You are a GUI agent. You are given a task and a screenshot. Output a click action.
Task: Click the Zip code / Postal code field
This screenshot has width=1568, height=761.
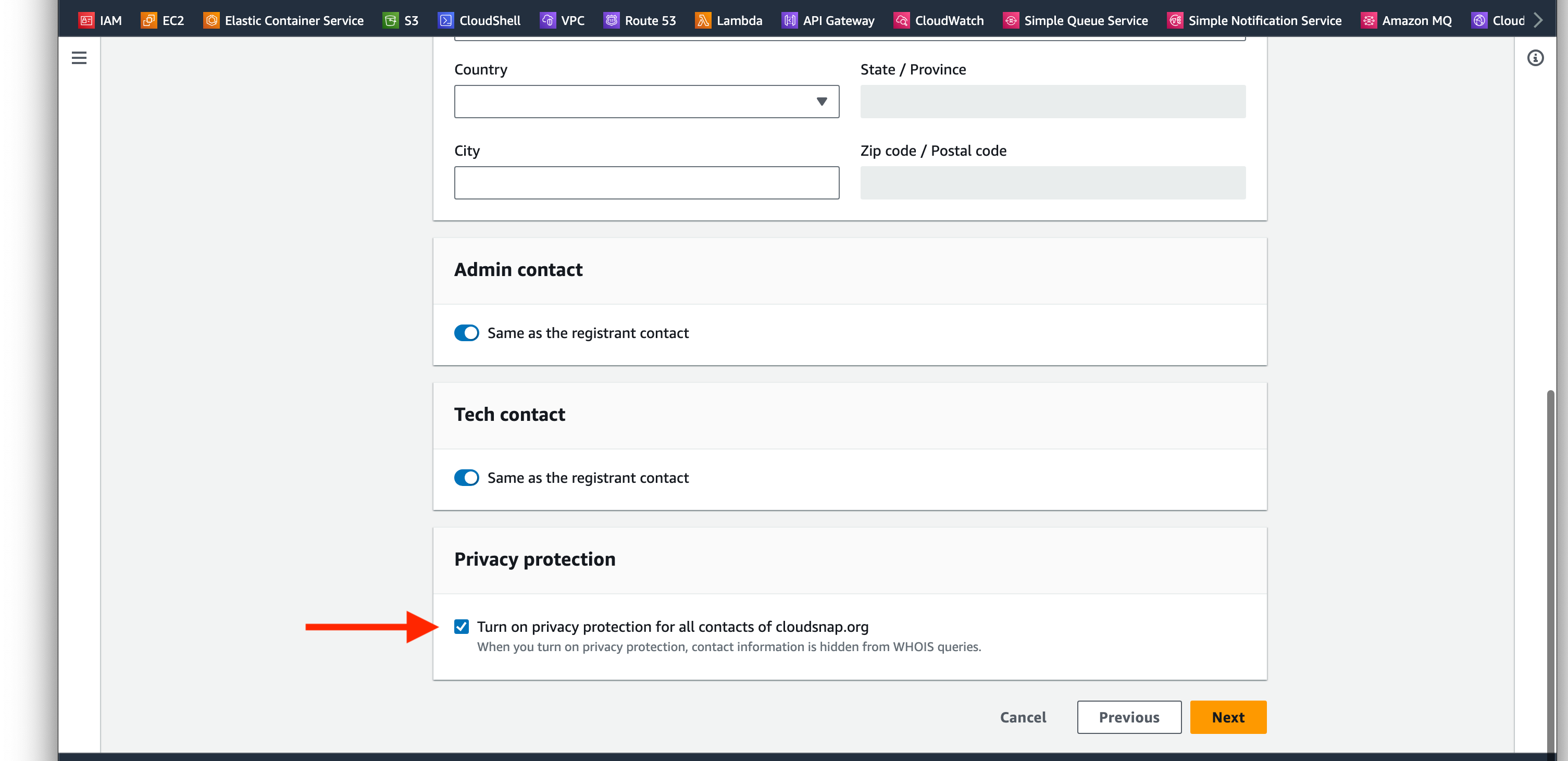pyautogui.click(x=1052, y=183)
